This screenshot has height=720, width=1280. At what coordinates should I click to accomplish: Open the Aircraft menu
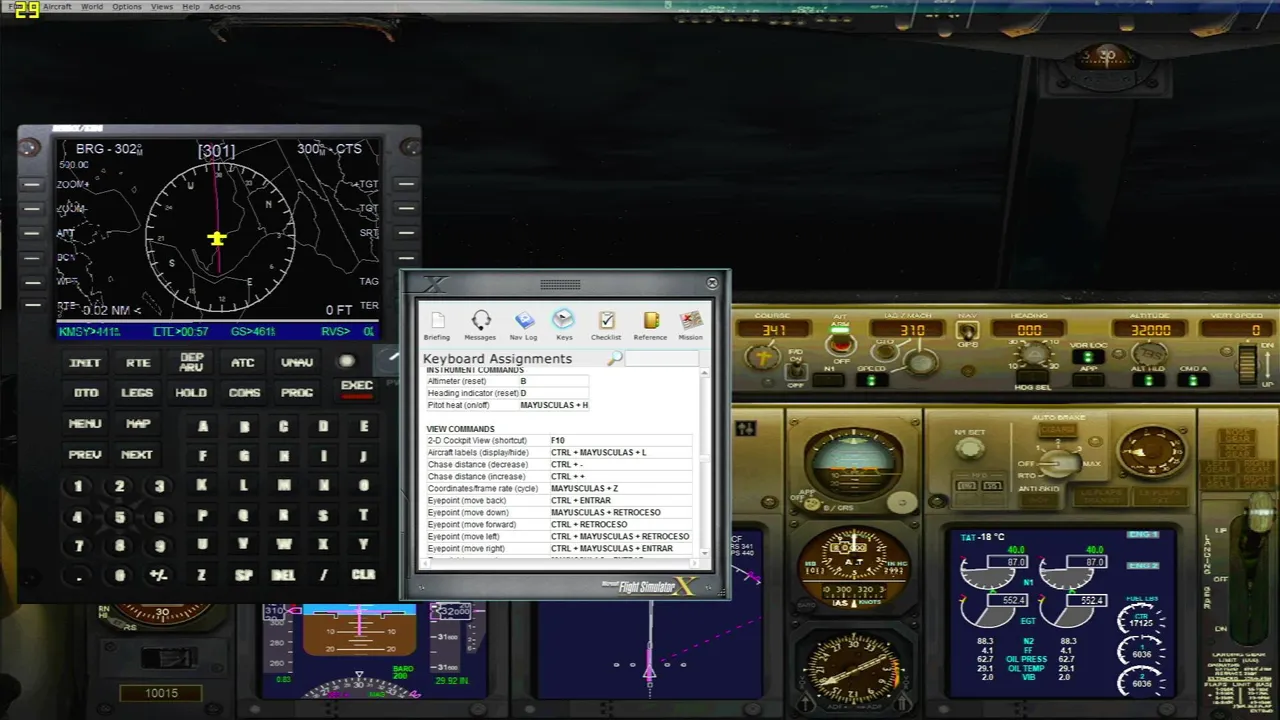57,6
